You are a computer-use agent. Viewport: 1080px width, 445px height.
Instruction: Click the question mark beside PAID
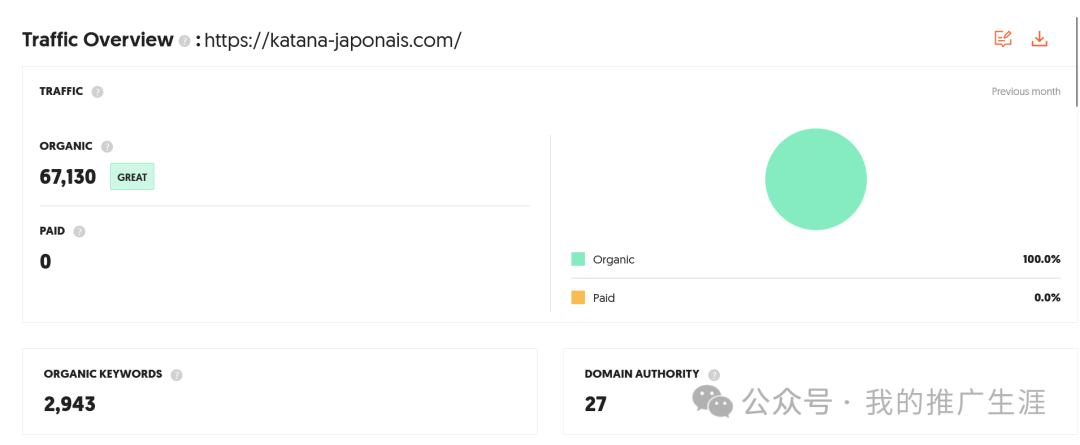point(79,231)
